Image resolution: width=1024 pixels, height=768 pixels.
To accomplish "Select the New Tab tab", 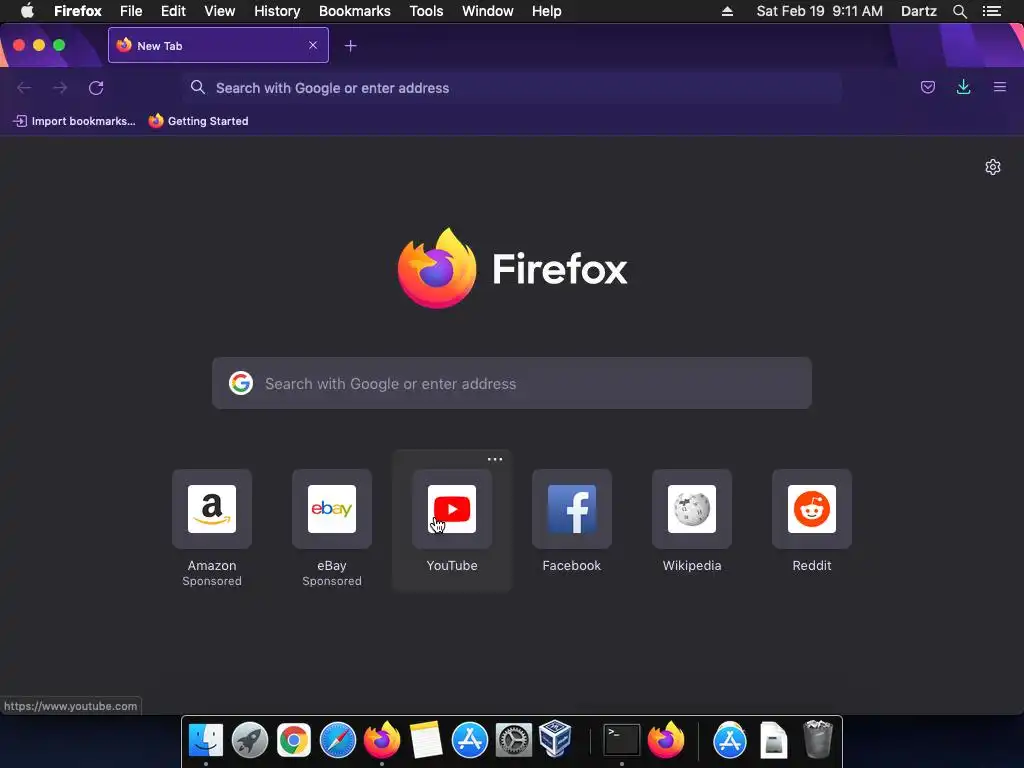I will pyautogui.click(x=218, y=45).
